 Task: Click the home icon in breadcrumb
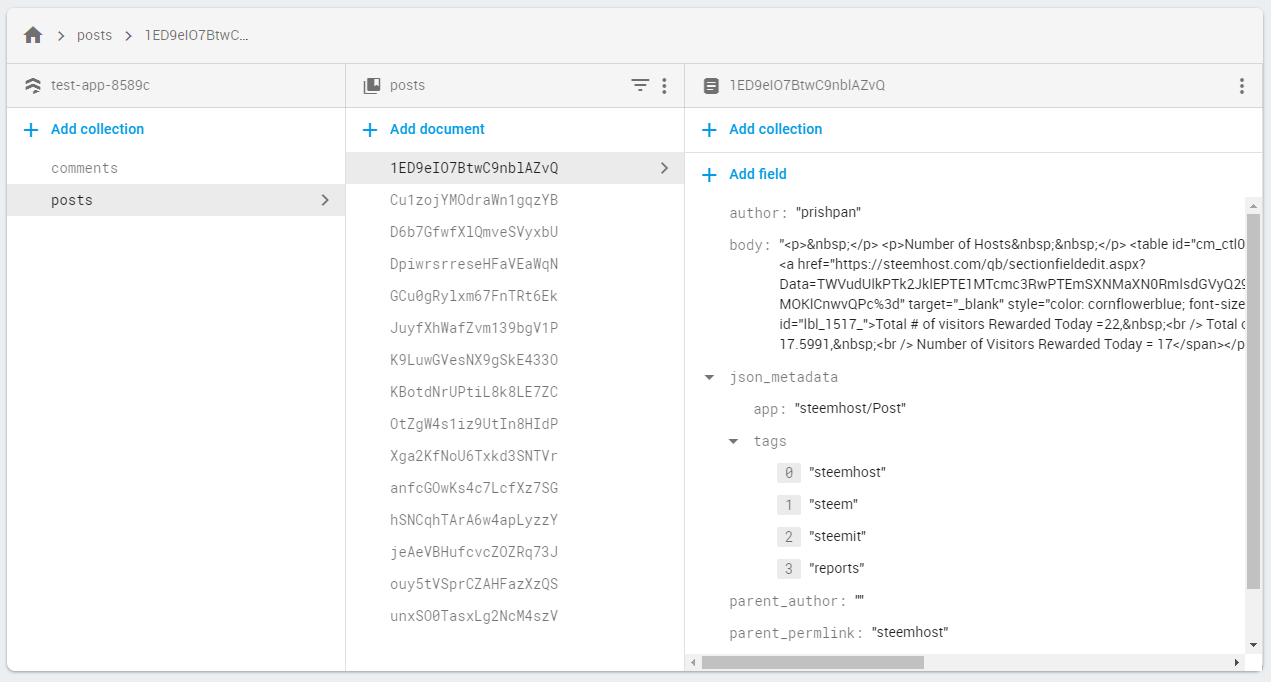pos(33,35)
